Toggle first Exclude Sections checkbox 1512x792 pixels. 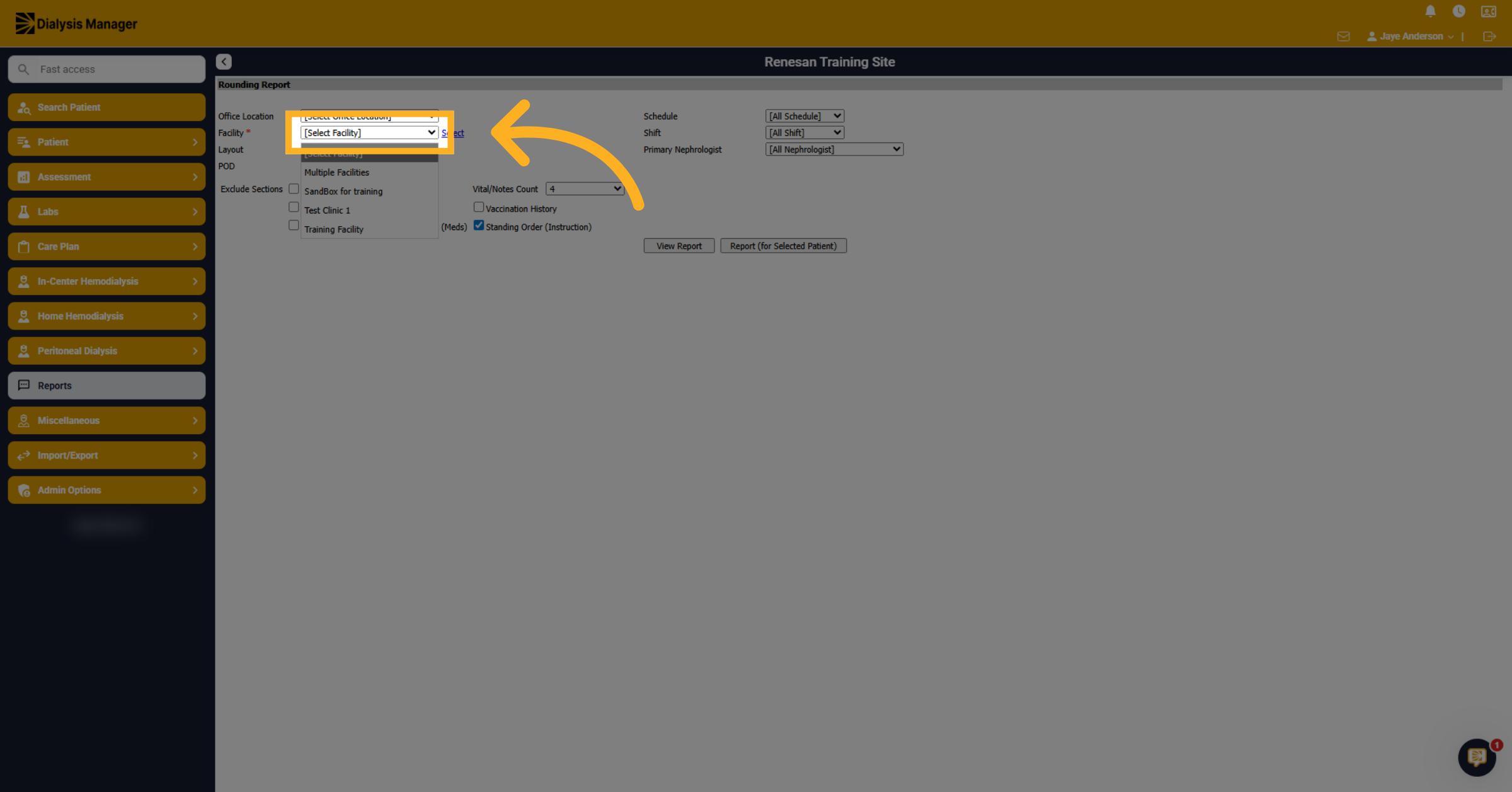(x=294, y=188)
